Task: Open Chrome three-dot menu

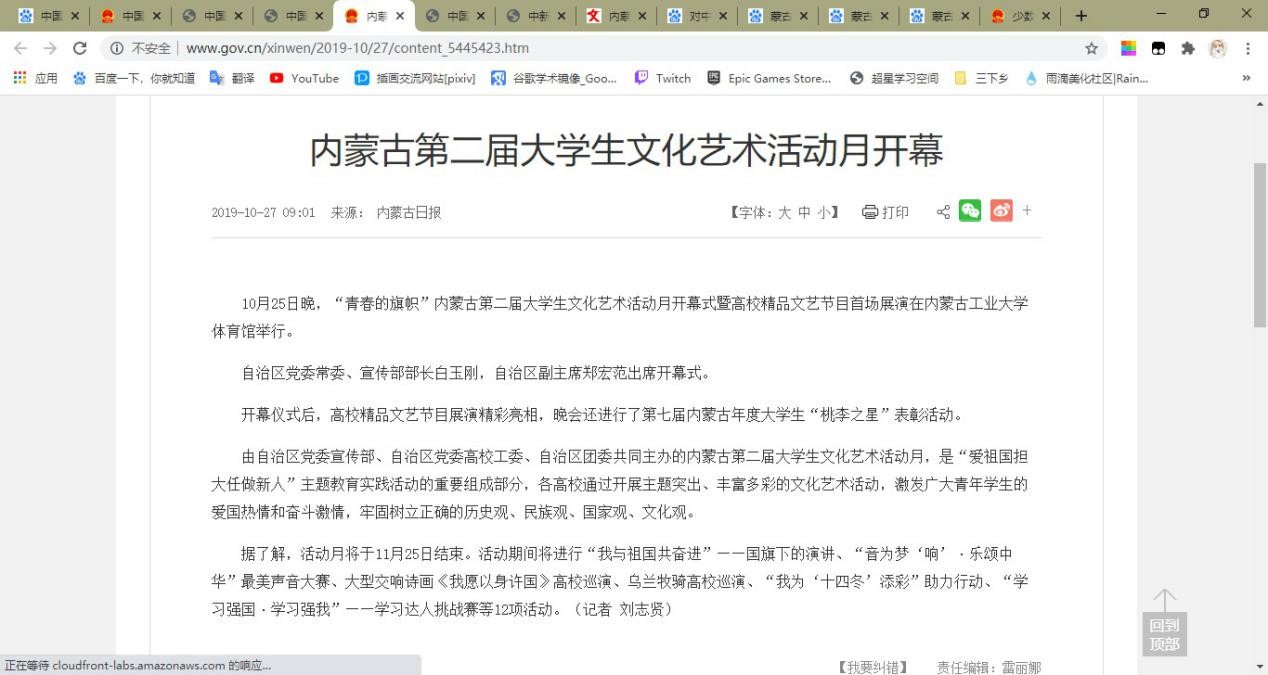Action: [x=1247, y=48]
